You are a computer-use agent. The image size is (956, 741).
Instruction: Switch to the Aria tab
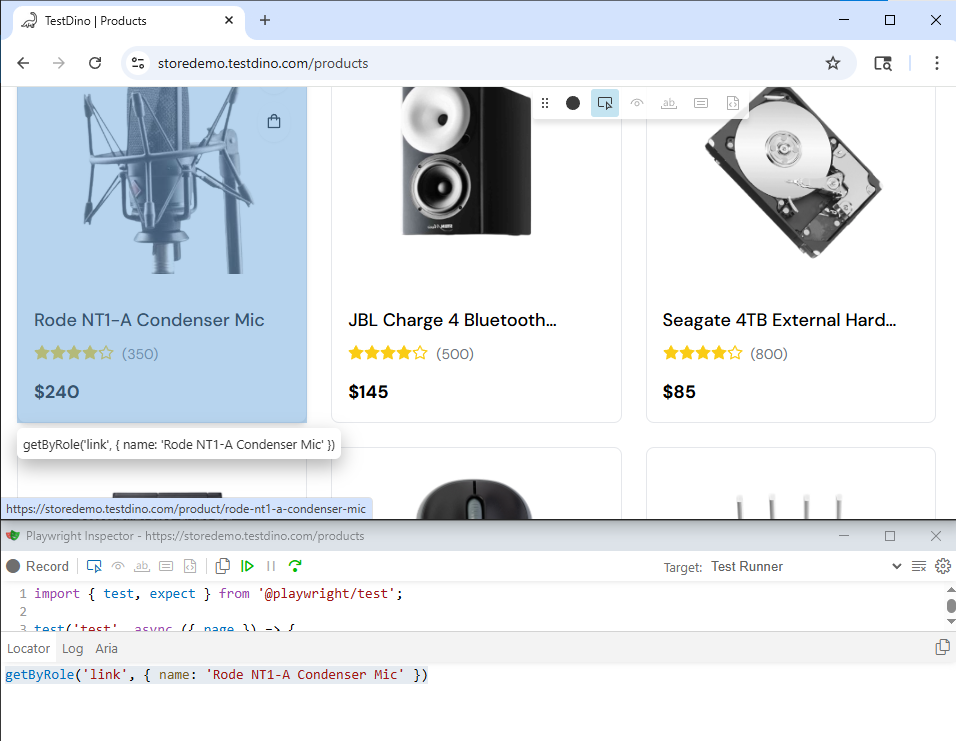click(x=107, y=649)
